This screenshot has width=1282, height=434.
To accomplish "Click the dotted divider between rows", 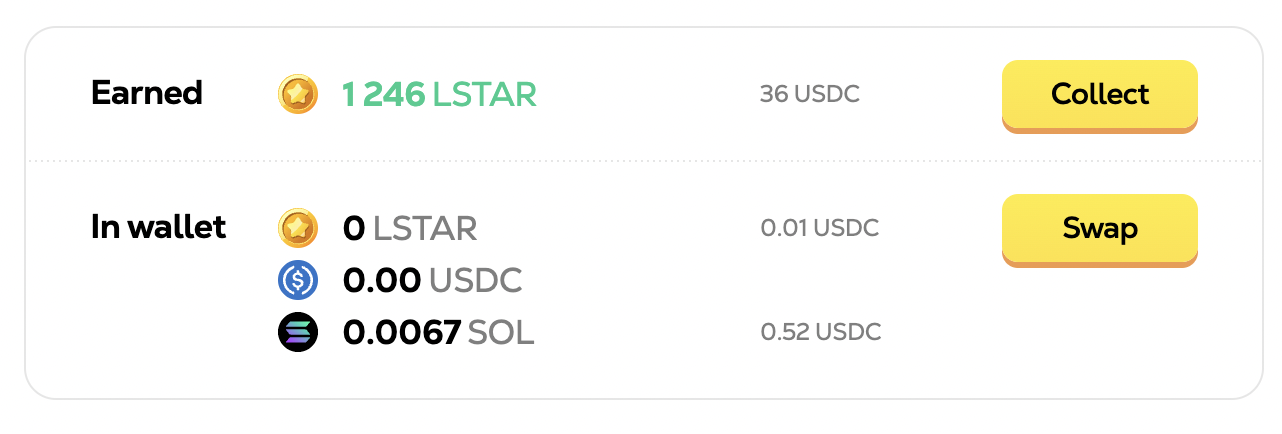I will (643, 161).
